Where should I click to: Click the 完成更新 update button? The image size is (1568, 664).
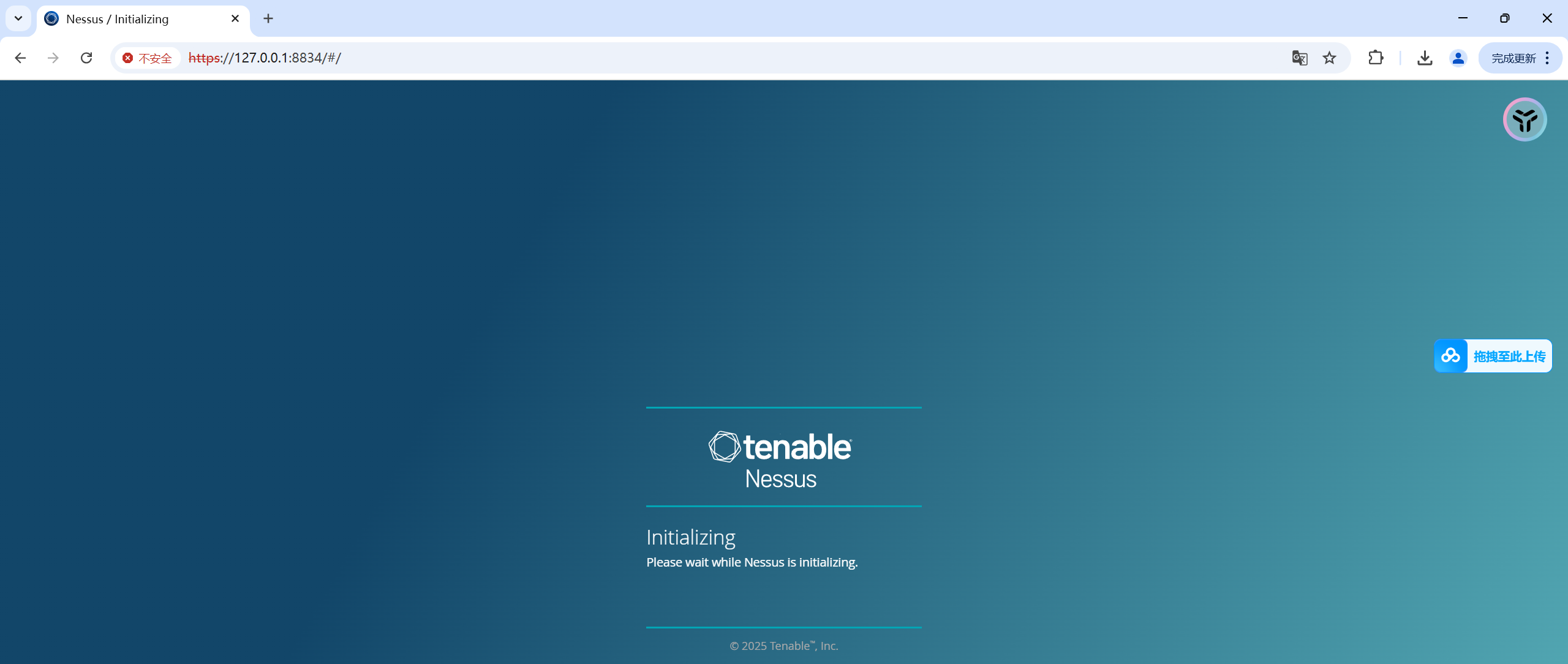(1513, 58)
